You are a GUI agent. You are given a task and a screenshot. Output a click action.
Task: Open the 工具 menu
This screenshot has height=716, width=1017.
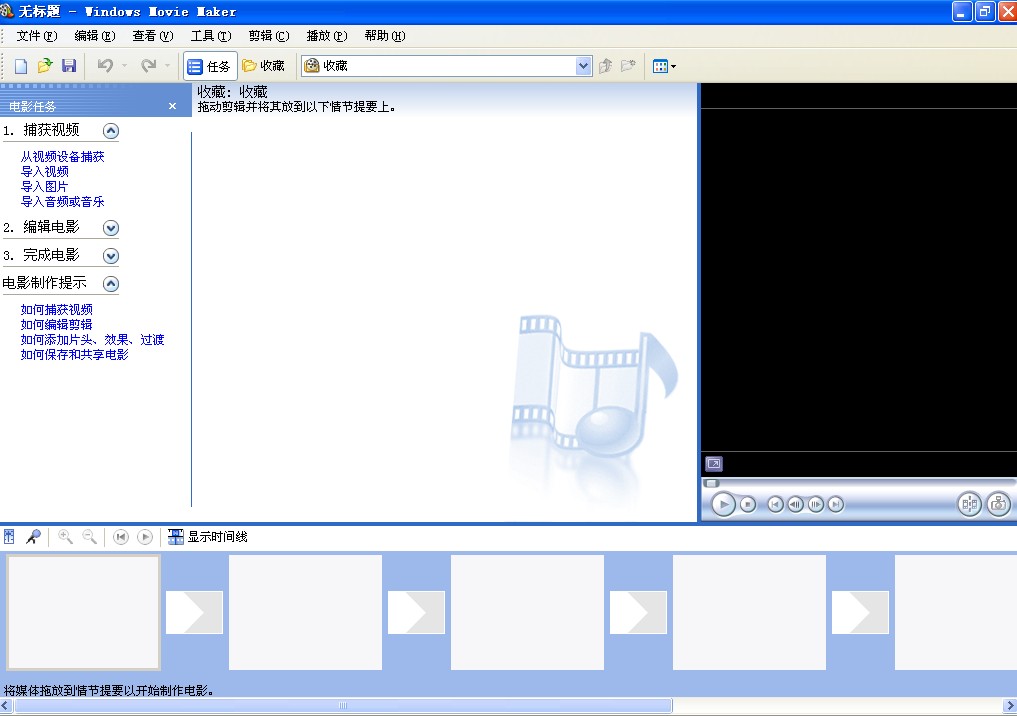(211, 36)
